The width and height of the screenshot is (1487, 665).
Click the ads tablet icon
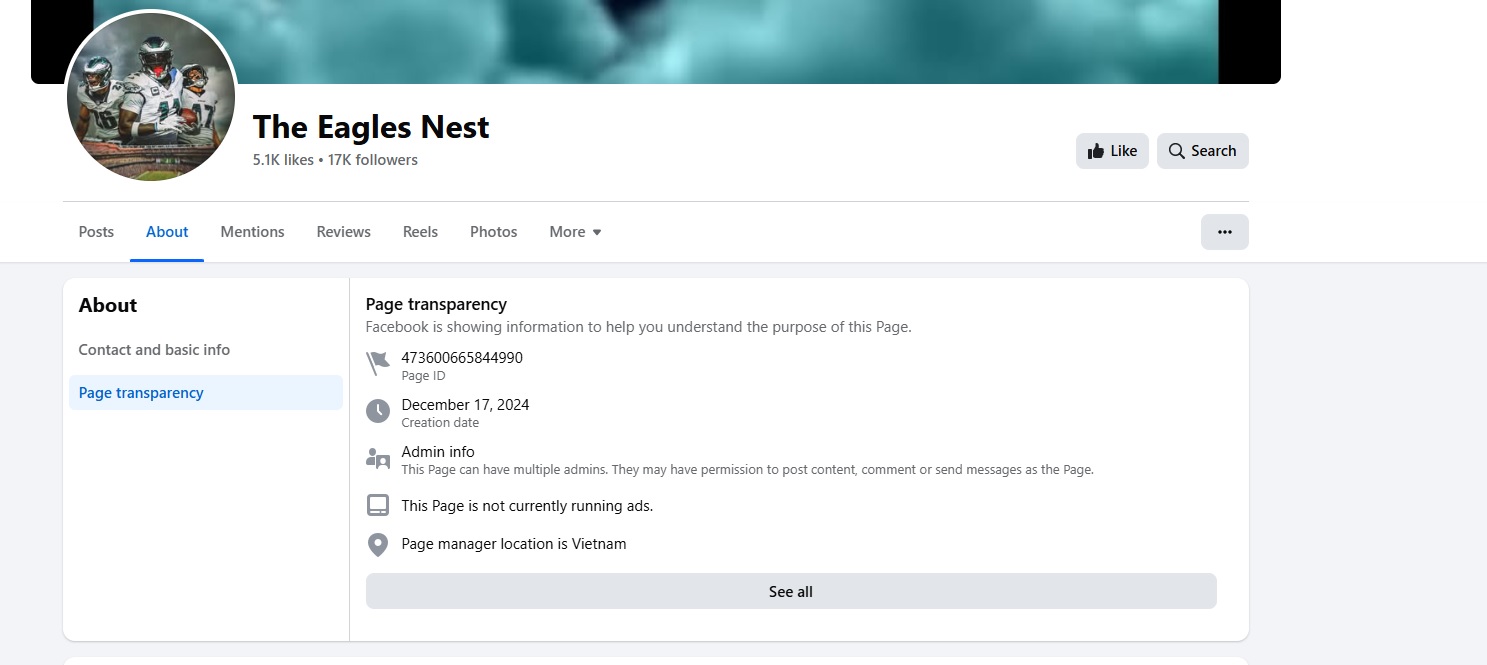point(377,505)
